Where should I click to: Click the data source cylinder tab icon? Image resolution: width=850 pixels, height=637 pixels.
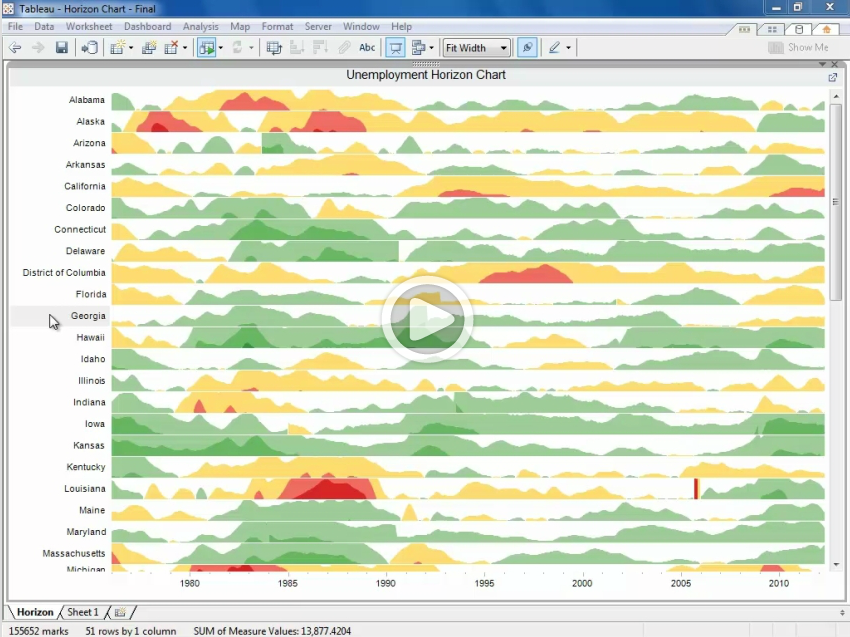pyautogui.click(x=798, y=29)
